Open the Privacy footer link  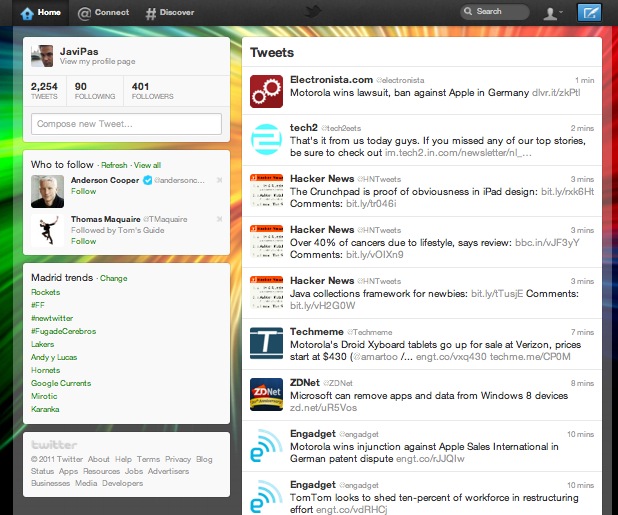(x=178, y=459)
